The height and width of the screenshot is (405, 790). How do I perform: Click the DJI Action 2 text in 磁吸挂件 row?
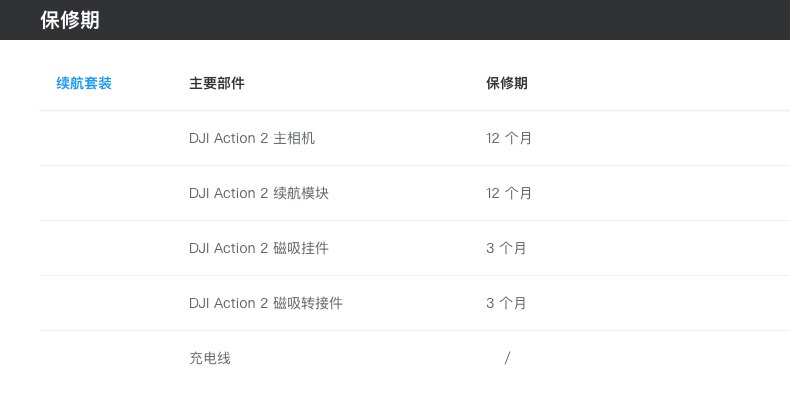click(228, 248)
